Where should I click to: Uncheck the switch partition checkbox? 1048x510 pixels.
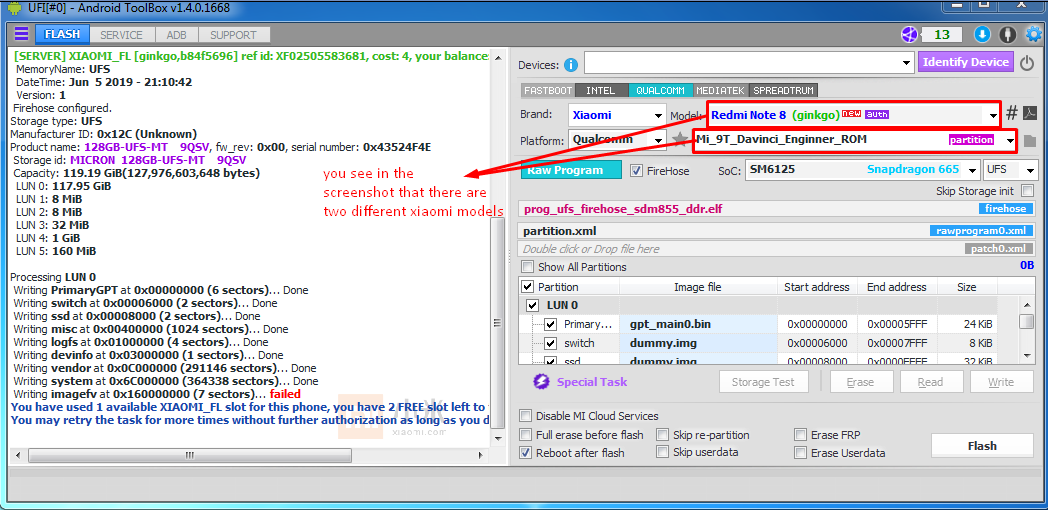(x=551, y=344)
